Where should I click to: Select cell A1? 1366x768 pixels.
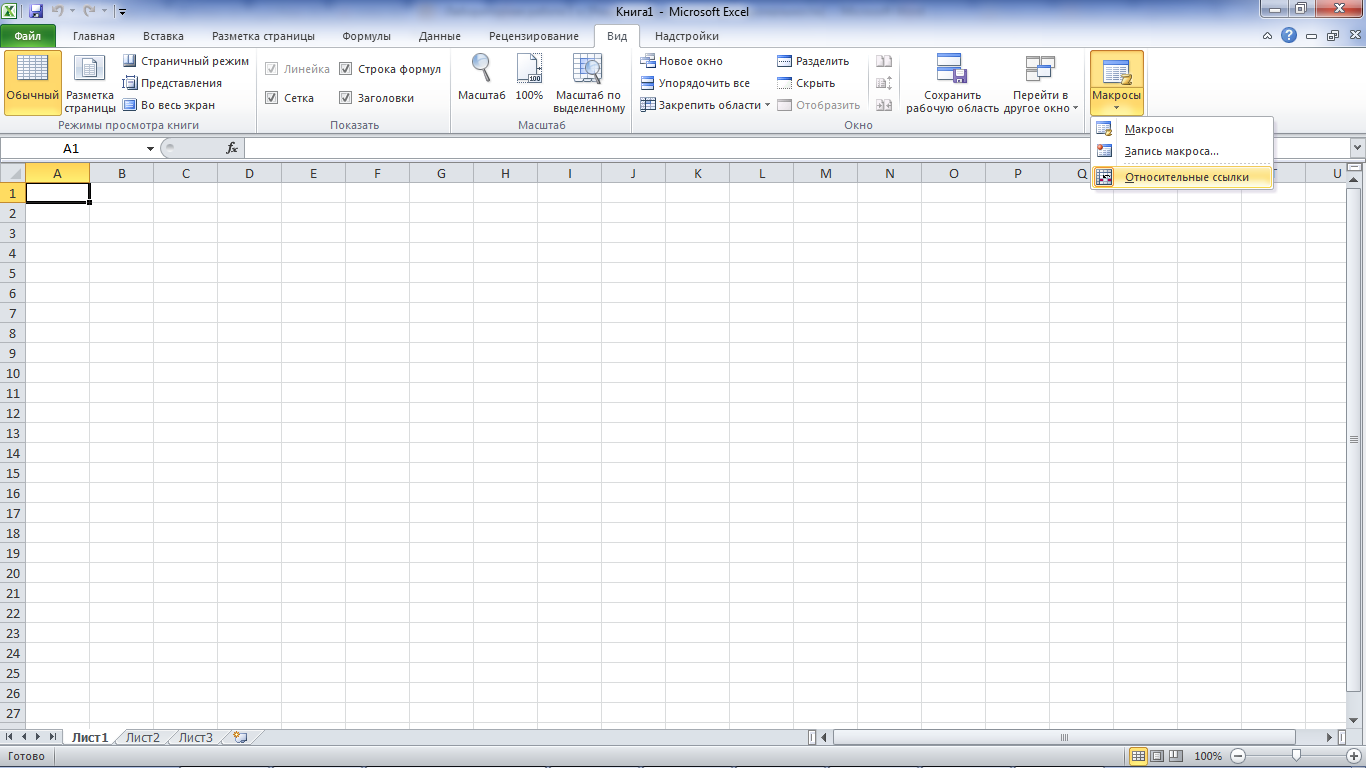click(57, 193)
